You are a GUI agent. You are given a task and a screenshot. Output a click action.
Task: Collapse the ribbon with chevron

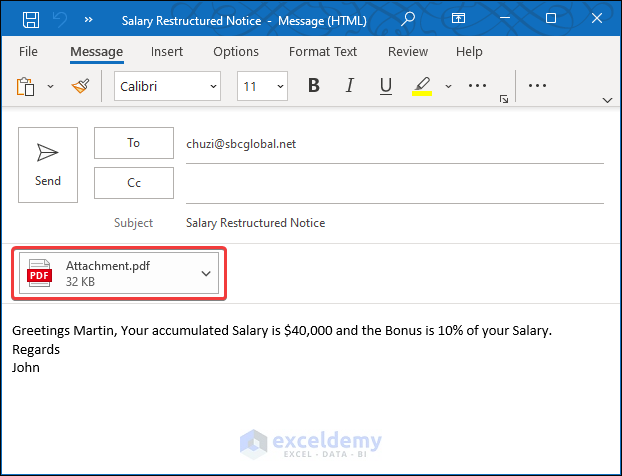tap(607, 100)
